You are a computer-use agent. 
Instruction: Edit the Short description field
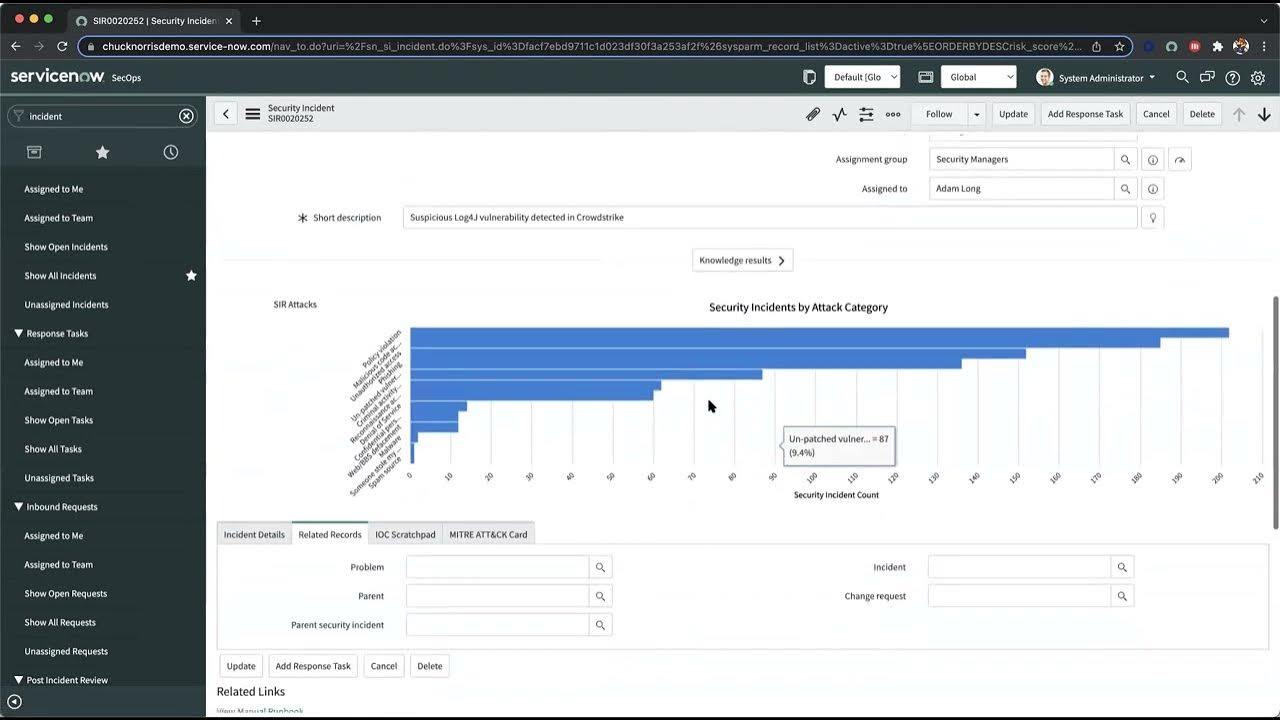[770, 217]
